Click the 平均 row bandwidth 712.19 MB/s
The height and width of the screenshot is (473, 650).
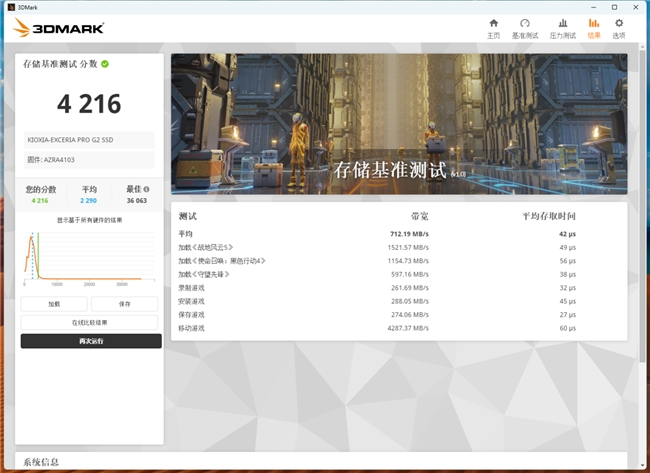click(409, 234)
